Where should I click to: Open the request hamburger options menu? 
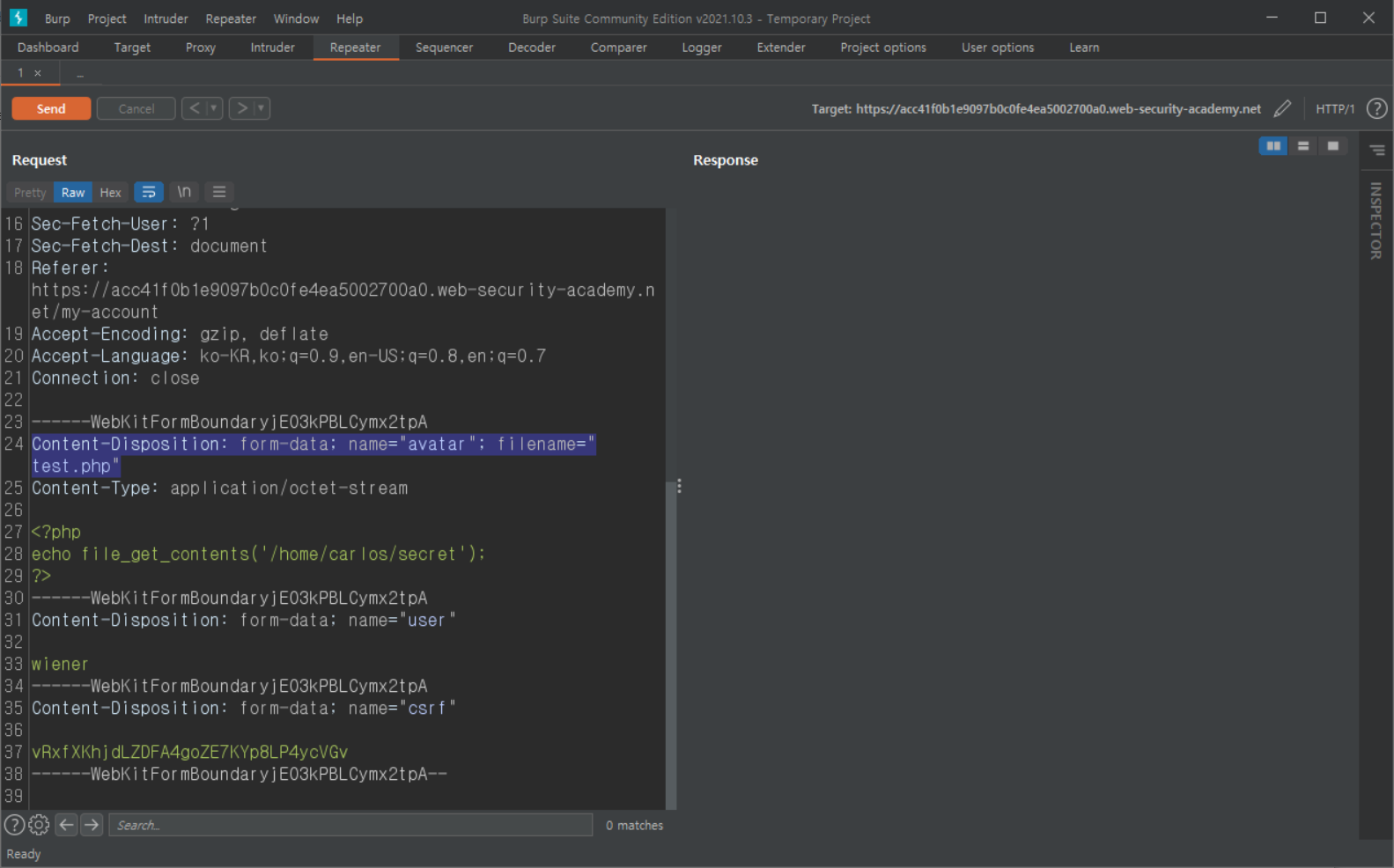tap(219, 192)
